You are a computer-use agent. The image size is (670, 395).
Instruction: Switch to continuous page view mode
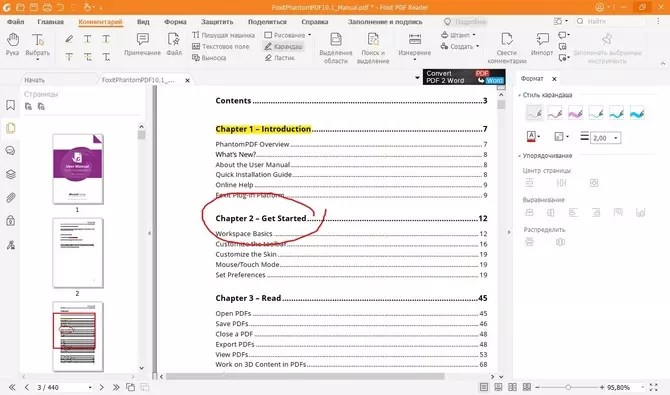point(498,387)
